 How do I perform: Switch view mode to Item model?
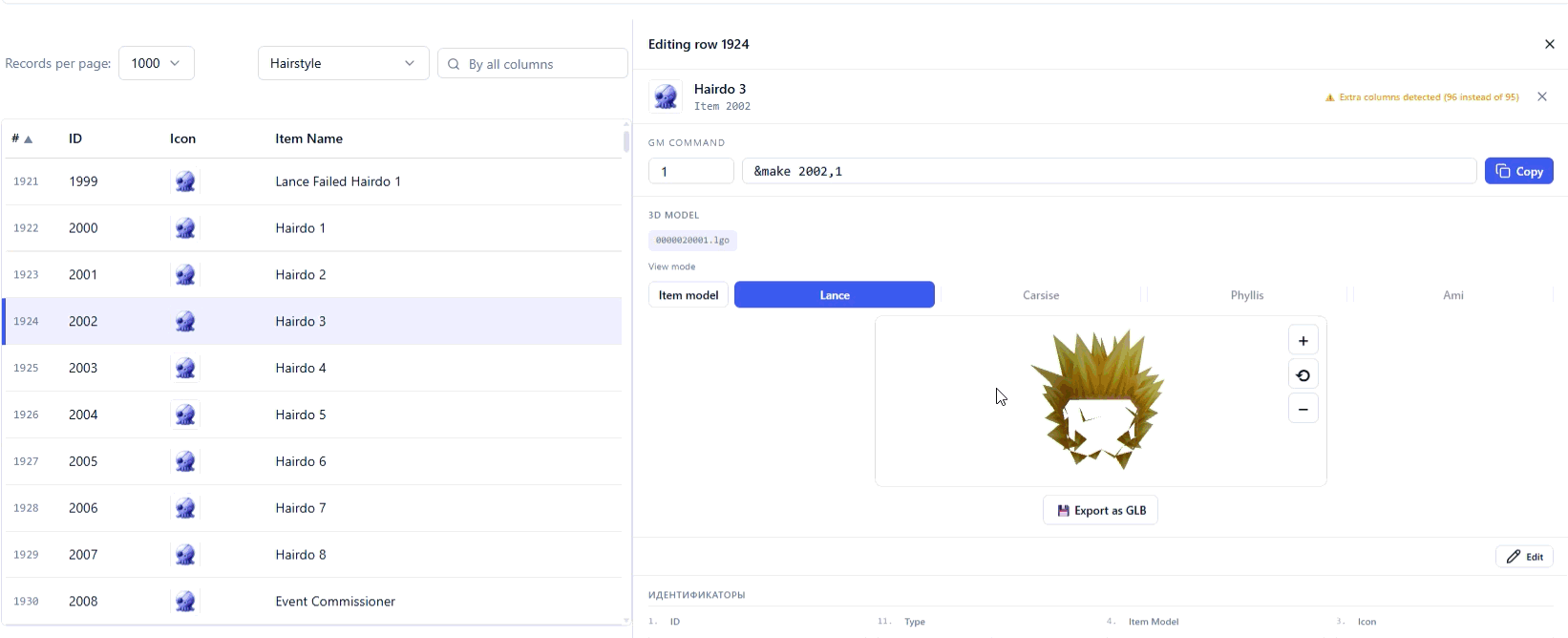pyautogui.click(x=688, y=295)
